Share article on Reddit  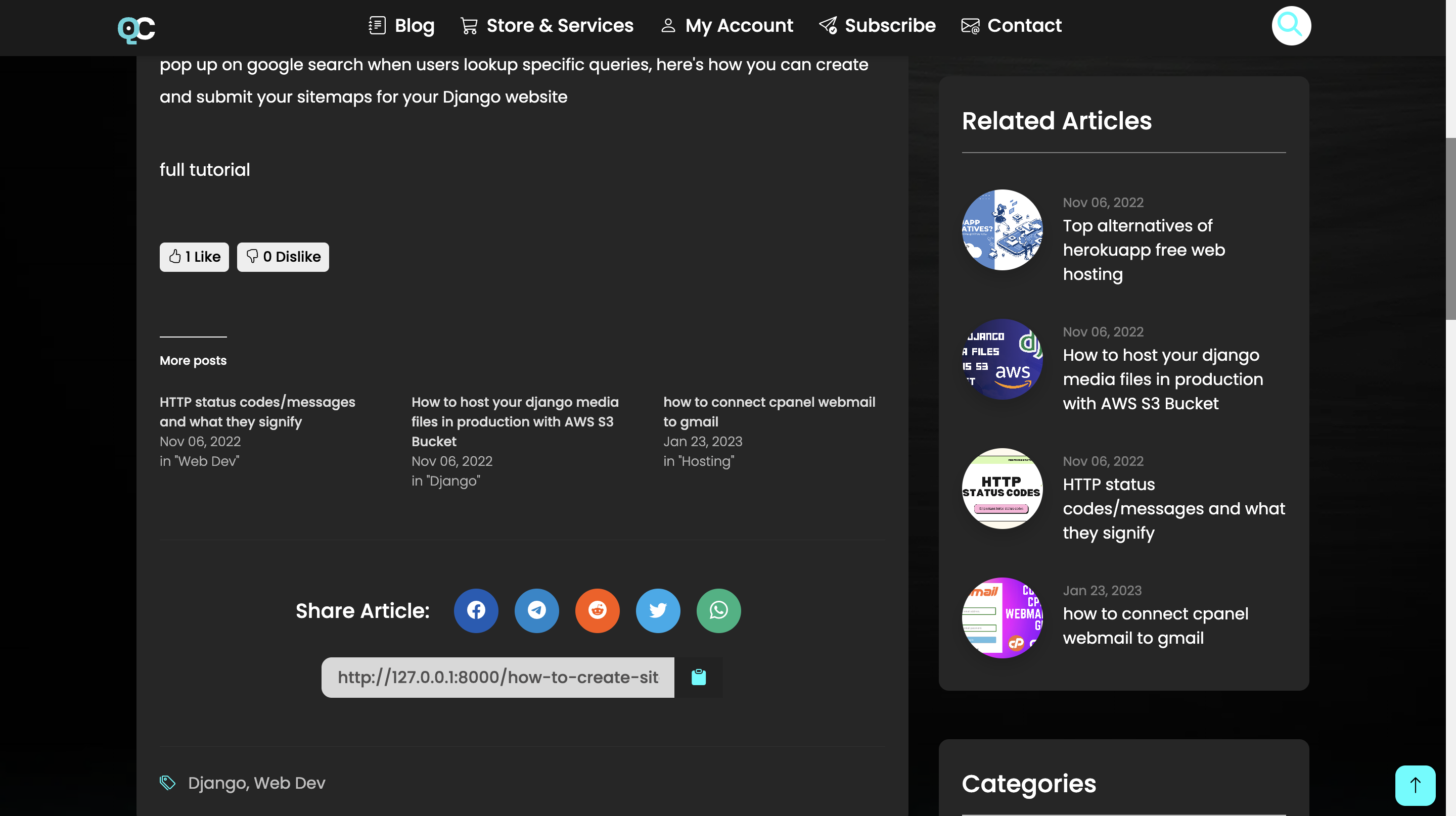(x=597, y=610)
